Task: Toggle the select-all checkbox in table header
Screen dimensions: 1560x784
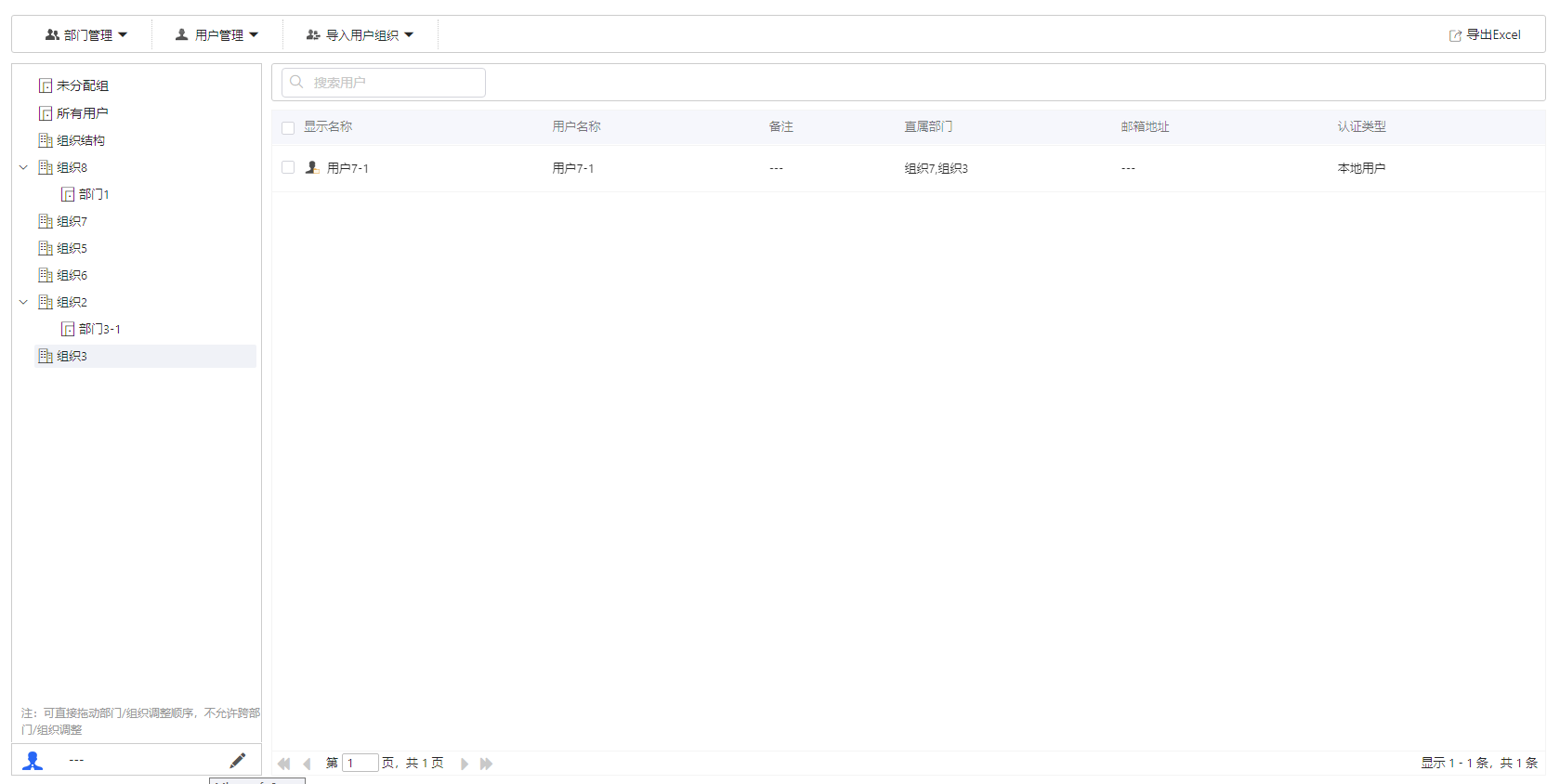Action: pos(288,127)
